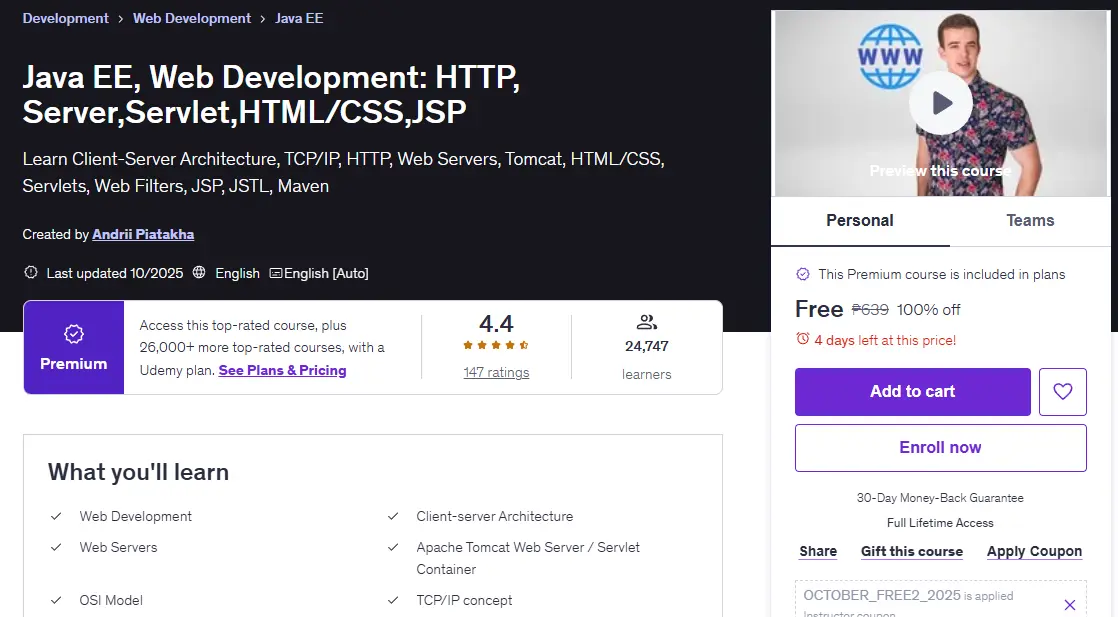Click the '100% off' discount text
The image size is (1118, 617).
tap(928, 310)
